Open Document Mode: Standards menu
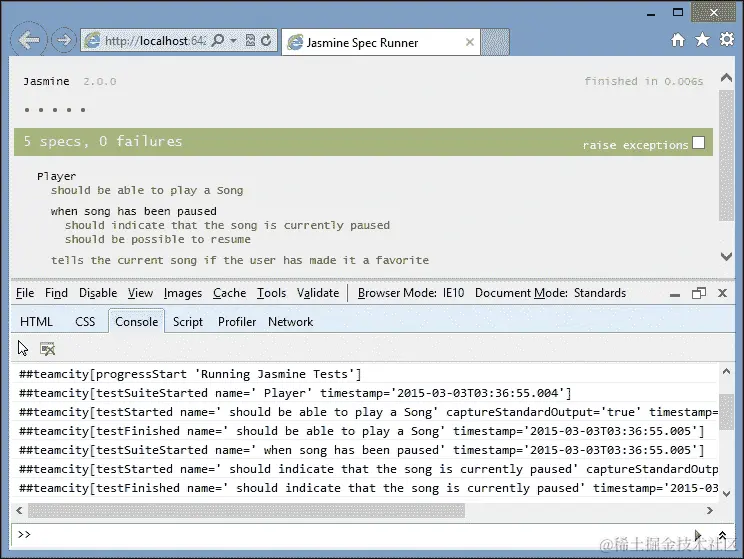 click(x=550, y=293)
